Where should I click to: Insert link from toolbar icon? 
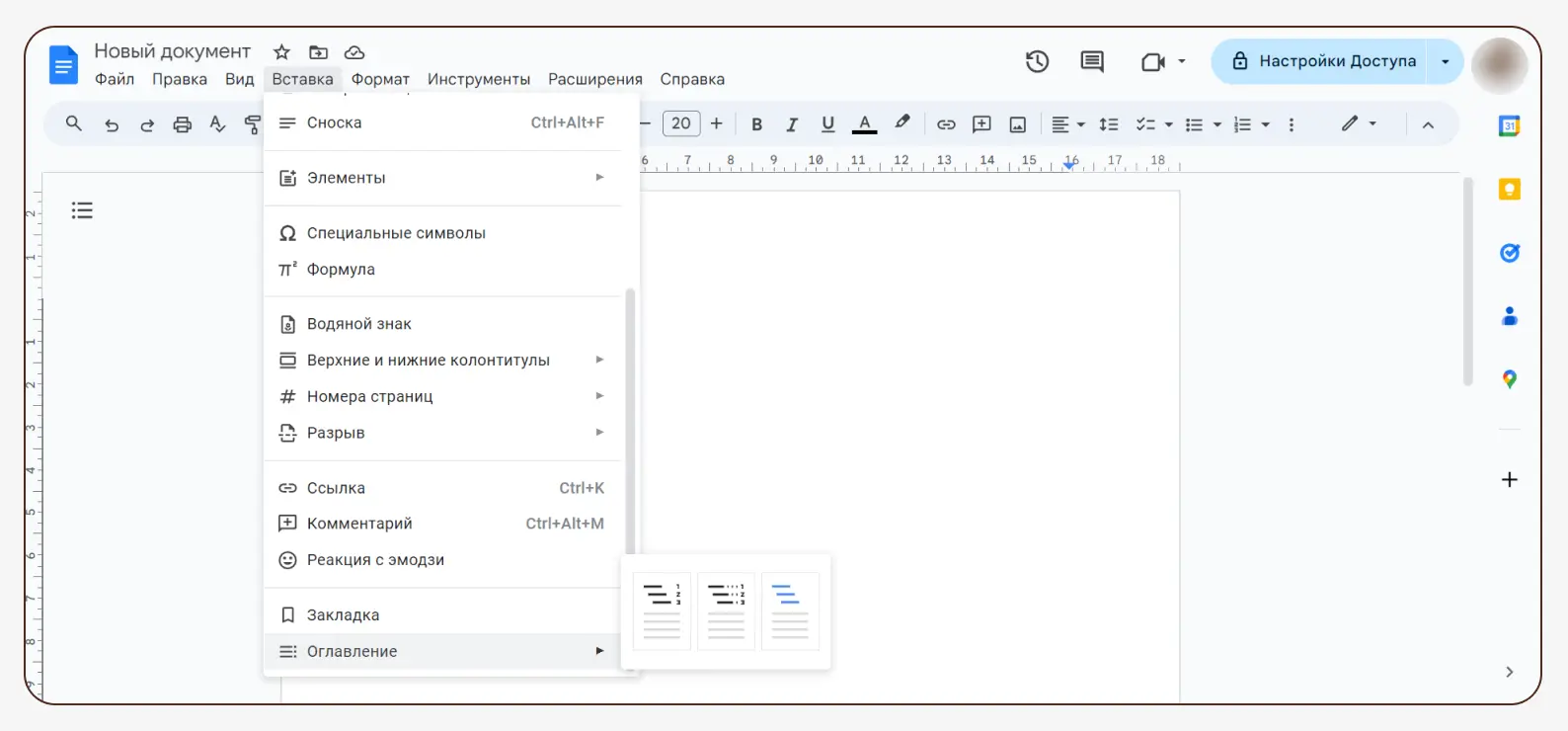click(946, 124)
